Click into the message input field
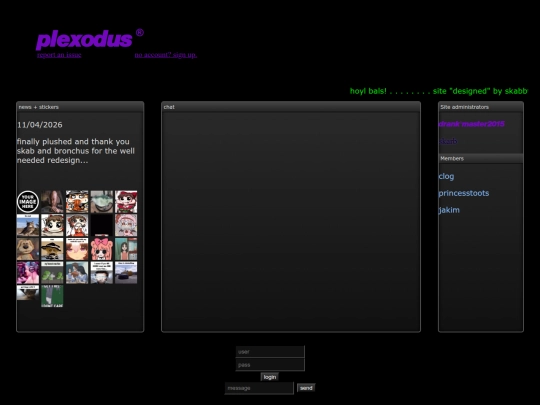540x405 pixels. (259, 388)
